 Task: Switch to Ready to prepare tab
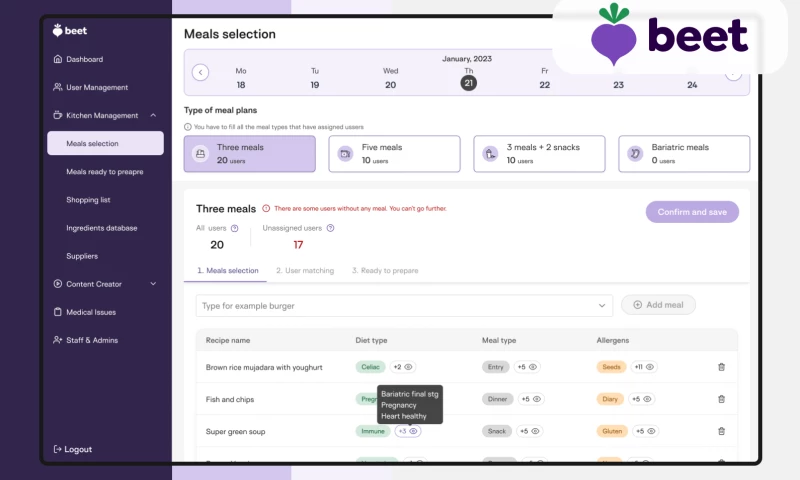coord(385,270)
